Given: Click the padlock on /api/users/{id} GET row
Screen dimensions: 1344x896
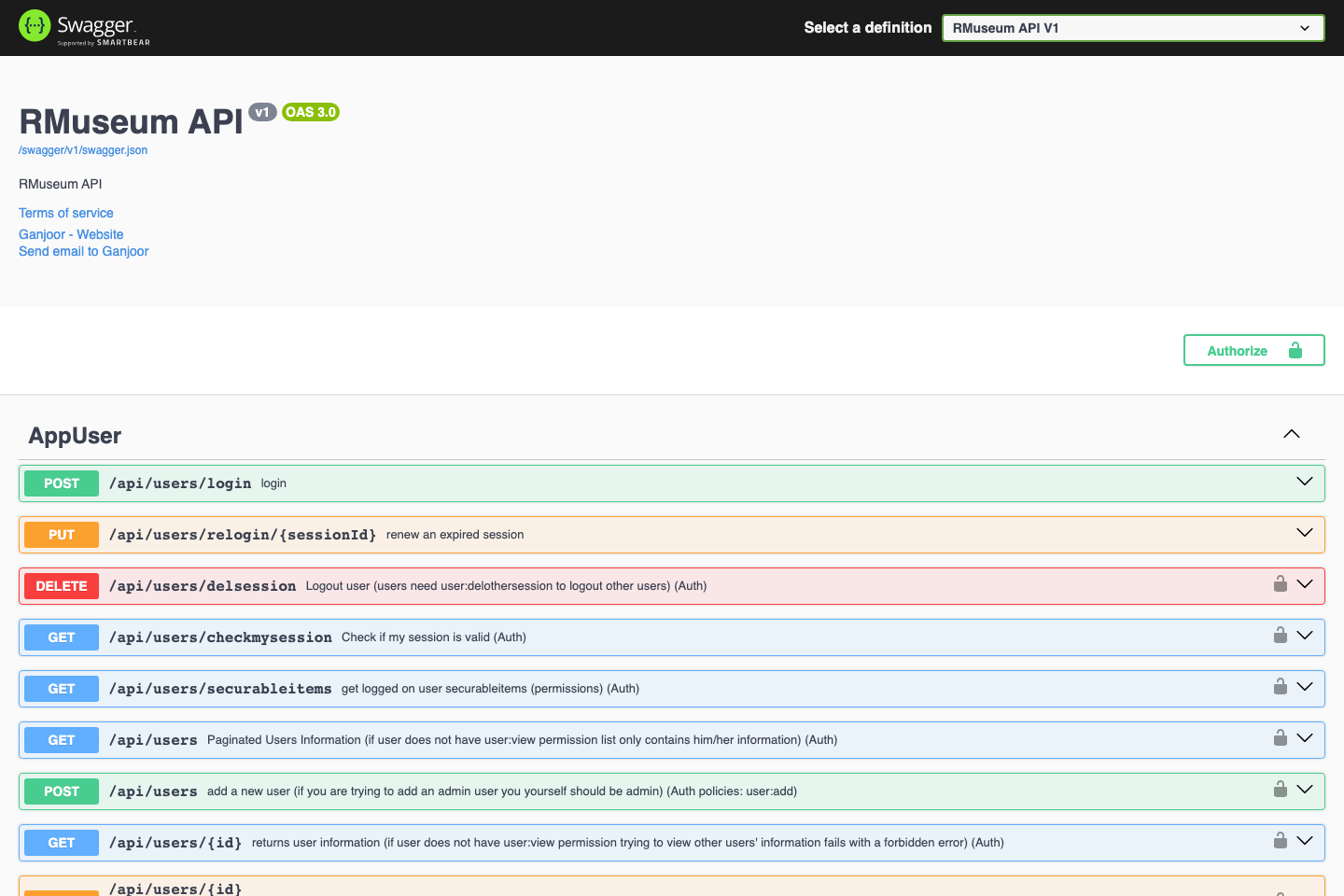Looking at the screenshot, I should coord(1280,840).
